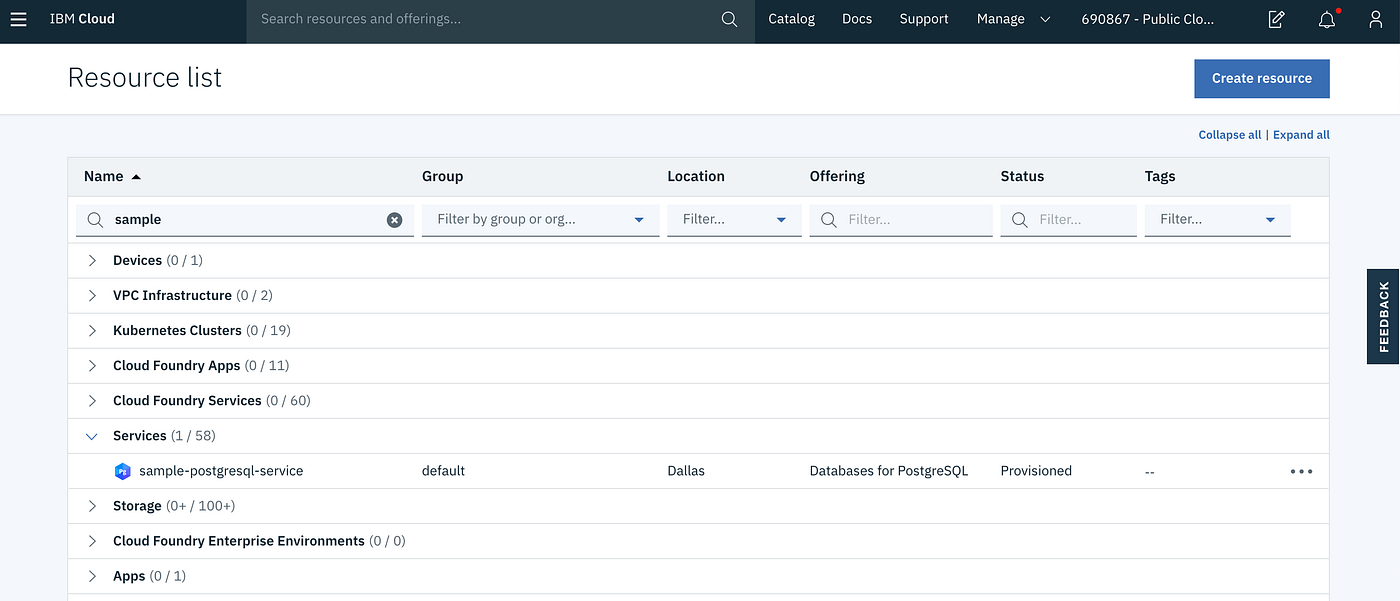
Task: Open the Manage menu
Action: 1013,19
